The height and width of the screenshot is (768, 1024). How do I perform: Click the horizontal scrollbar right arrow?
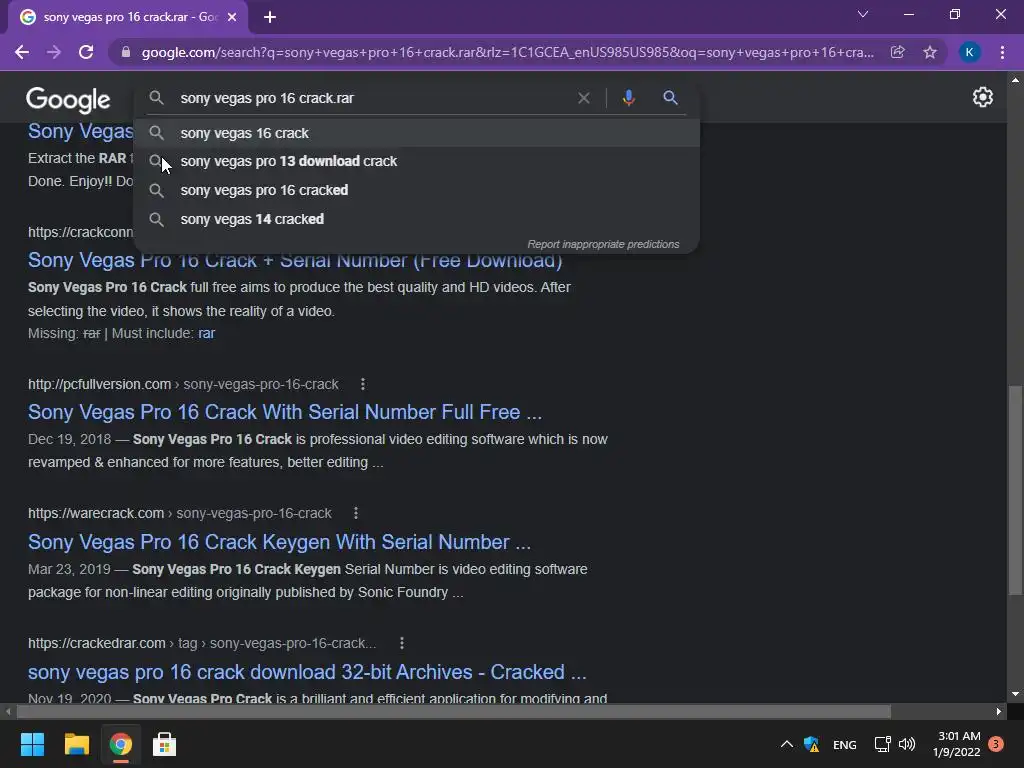(x=999, y=711)
